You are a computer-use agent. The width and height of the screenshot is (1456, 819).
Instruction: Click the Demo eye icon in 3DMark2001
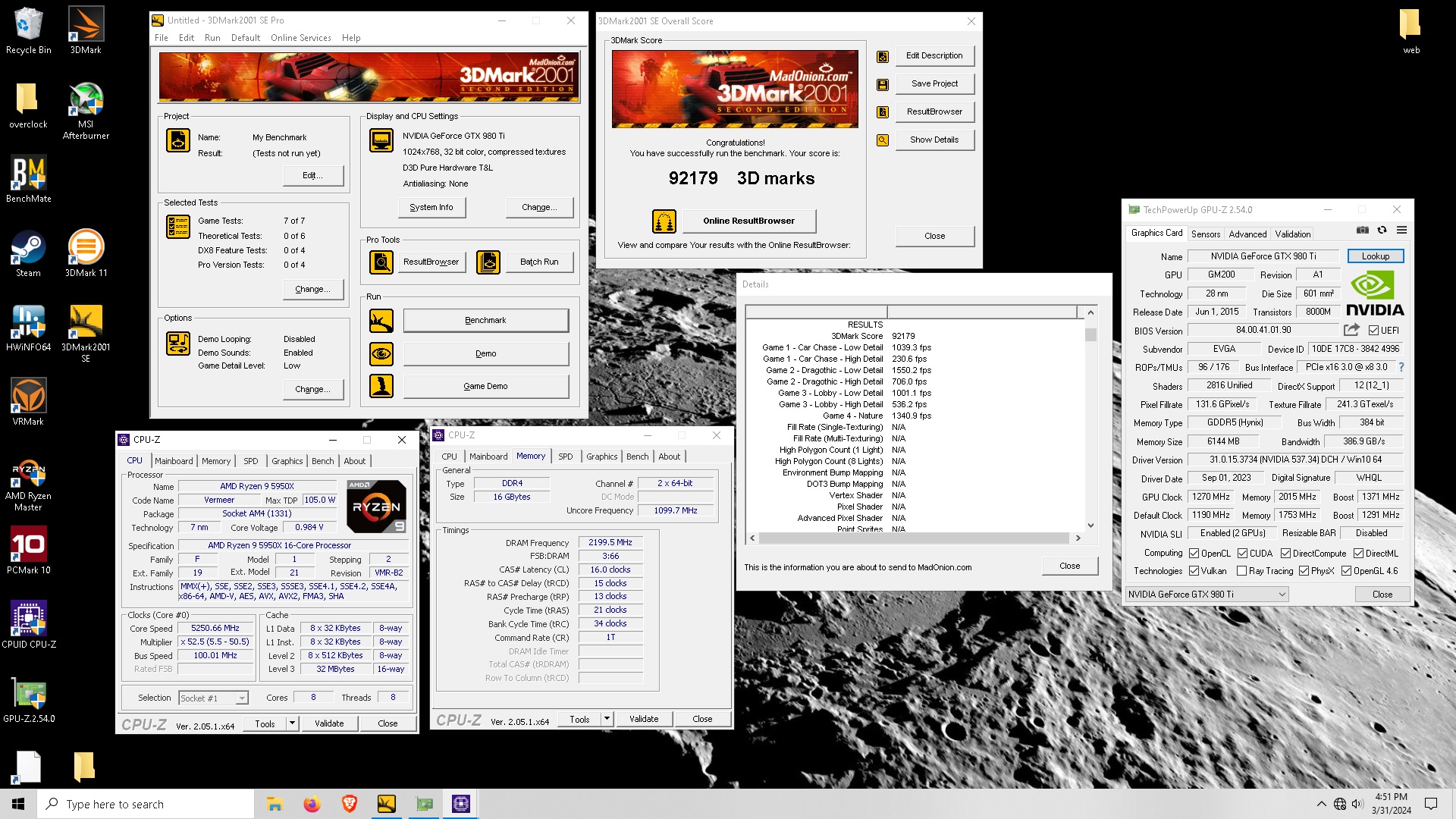click(381, 354)
